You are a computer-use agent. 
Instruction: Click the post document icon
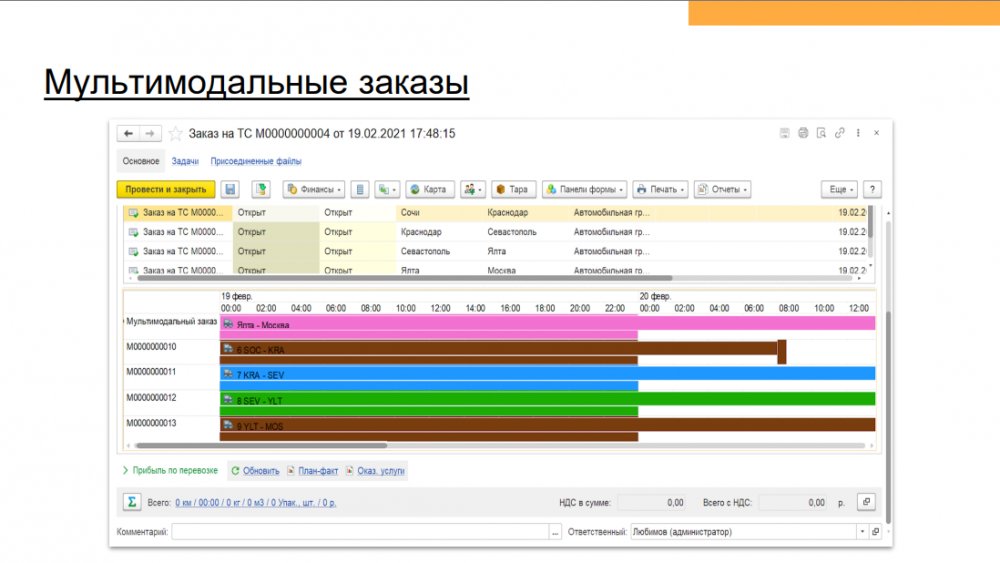pyautogui.click(x=262, y=189)
